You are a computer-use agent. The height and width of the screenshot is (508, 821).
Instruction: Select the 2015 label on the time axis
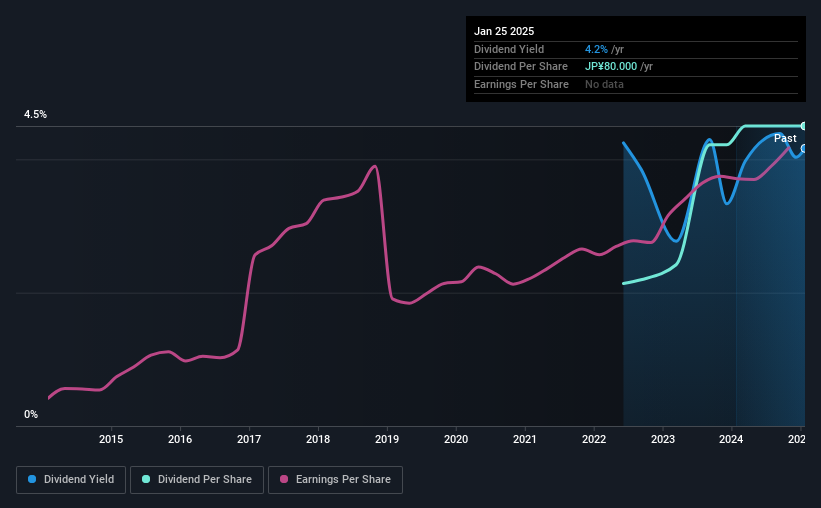tap(111, 439)
